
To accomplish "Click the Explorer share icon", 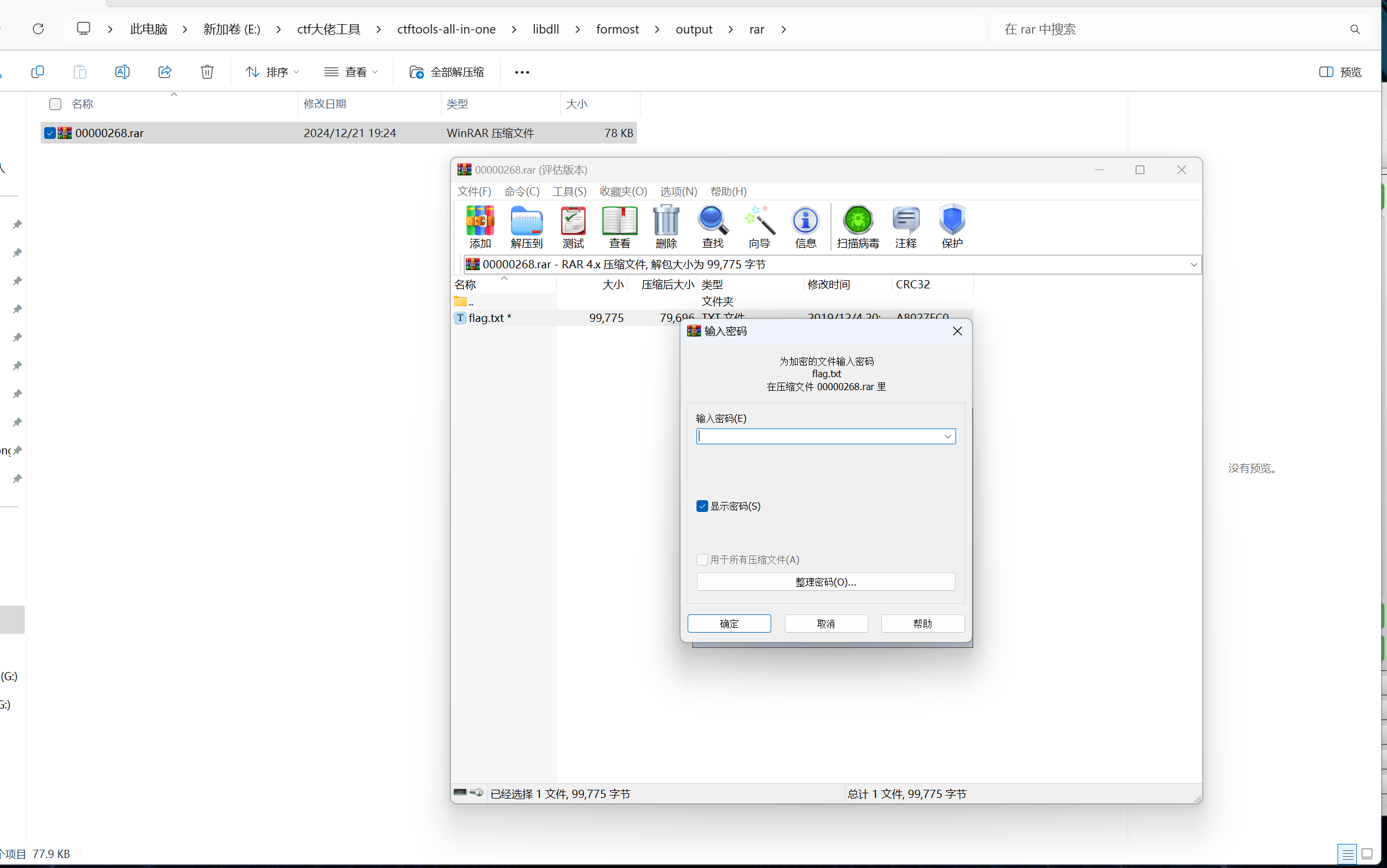I will coord(165,72).
